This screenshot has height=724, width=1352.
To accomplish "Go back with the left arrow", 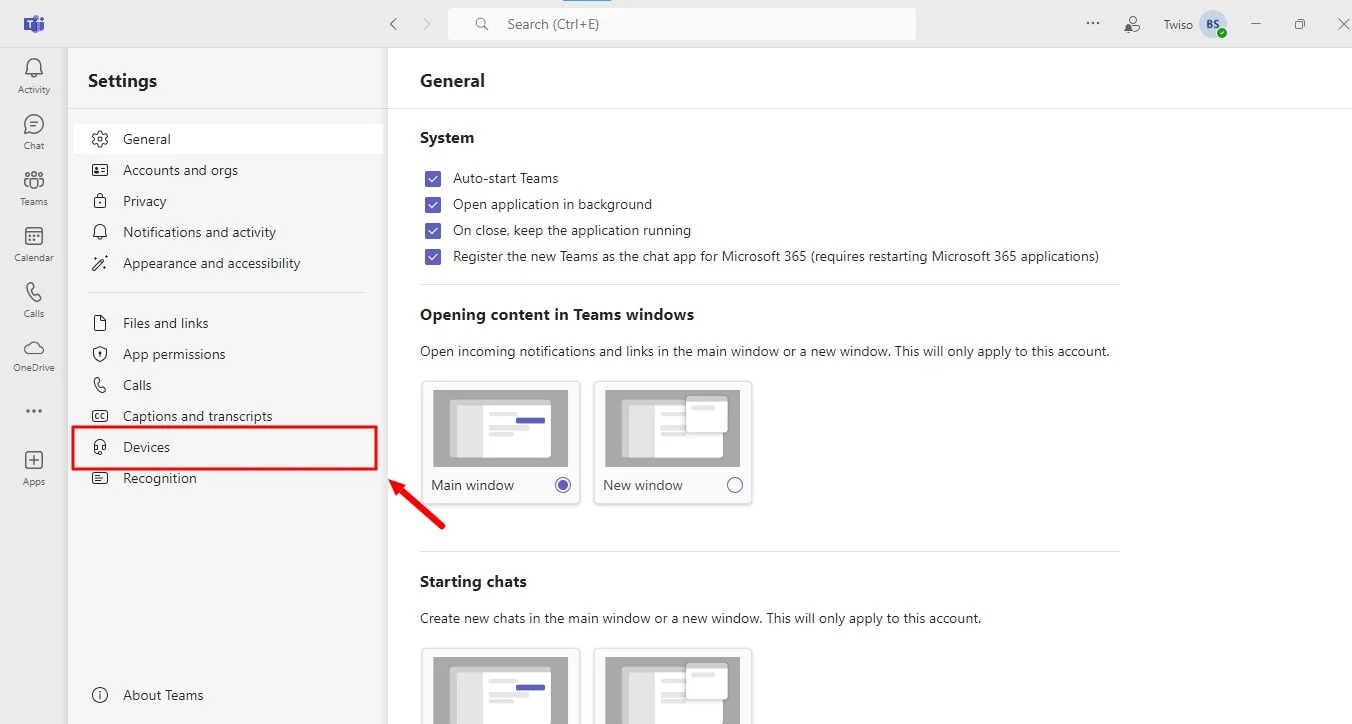I will (x=393, y=24).
